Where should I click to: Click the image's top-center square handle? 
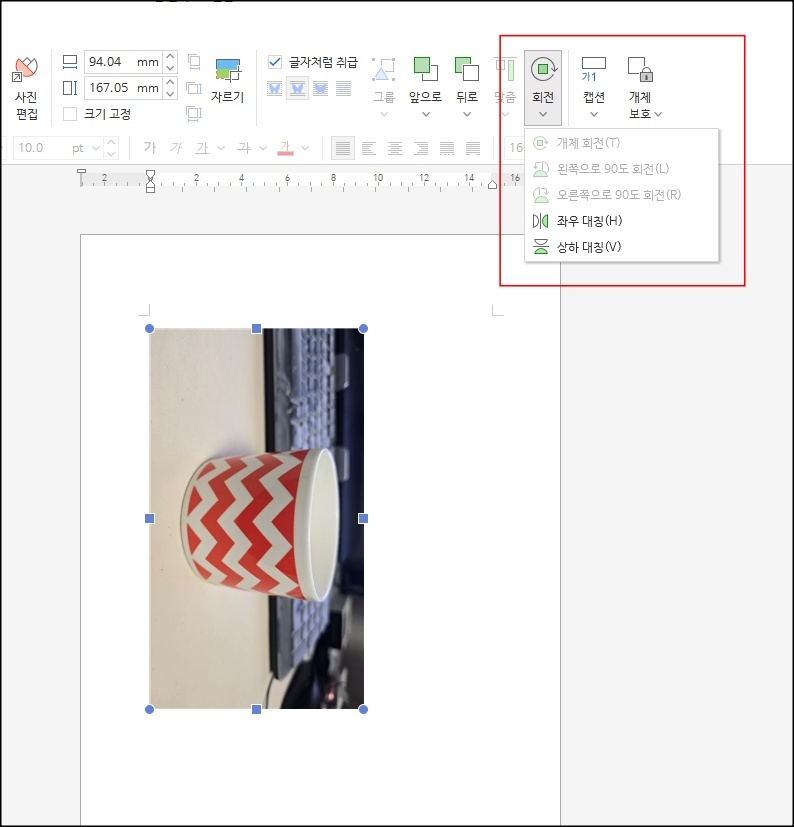256,329
